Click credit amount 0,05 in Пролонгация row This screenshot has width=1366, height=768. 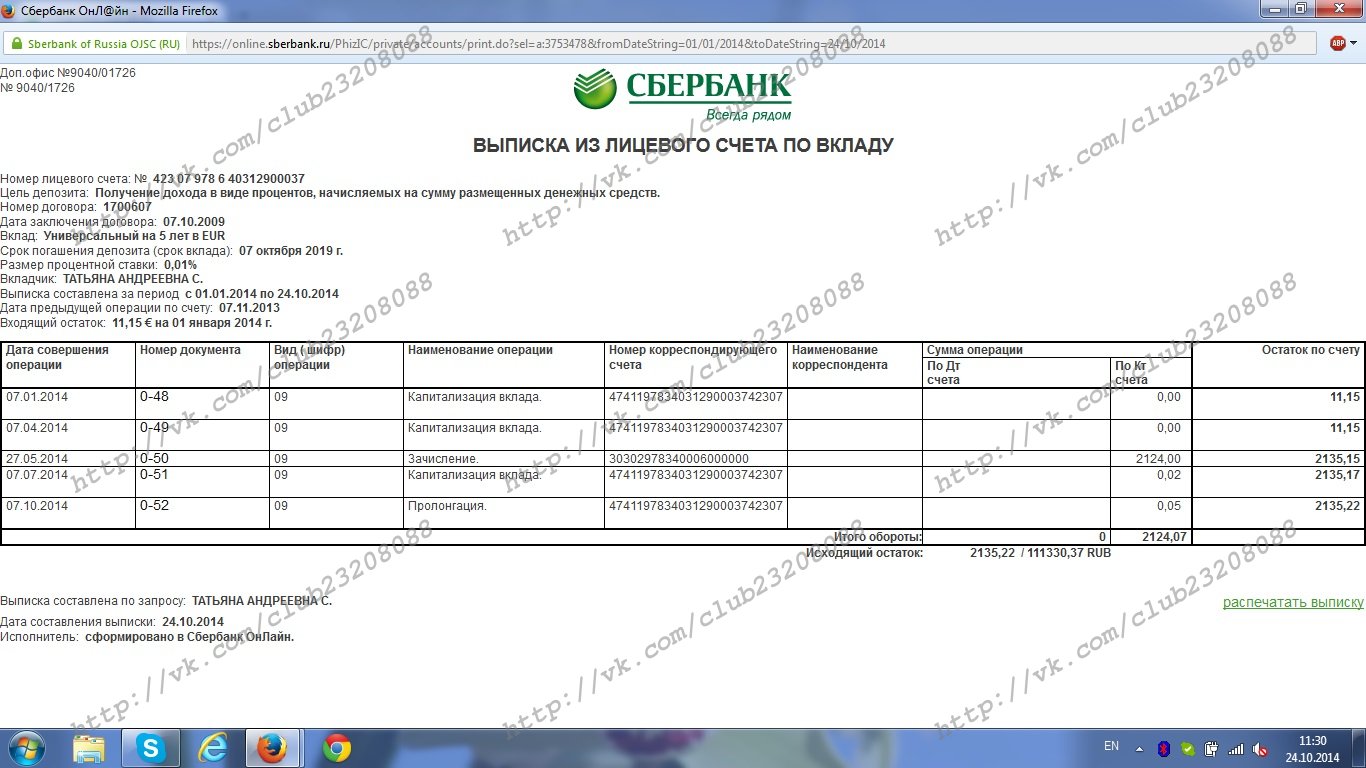1168,506
